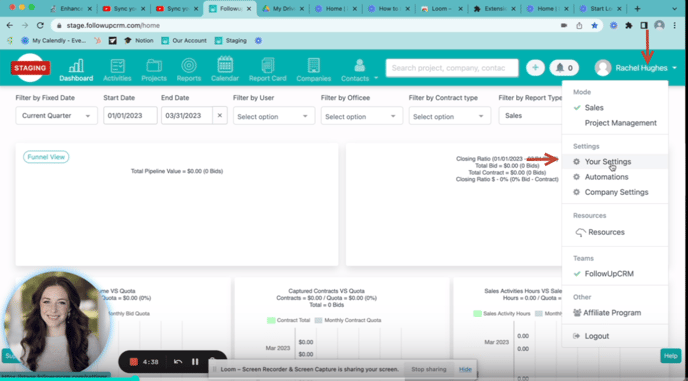The height and width of the screenshot is (381, 688).
Task: Click browser back arrow
Action: [10, 25]
